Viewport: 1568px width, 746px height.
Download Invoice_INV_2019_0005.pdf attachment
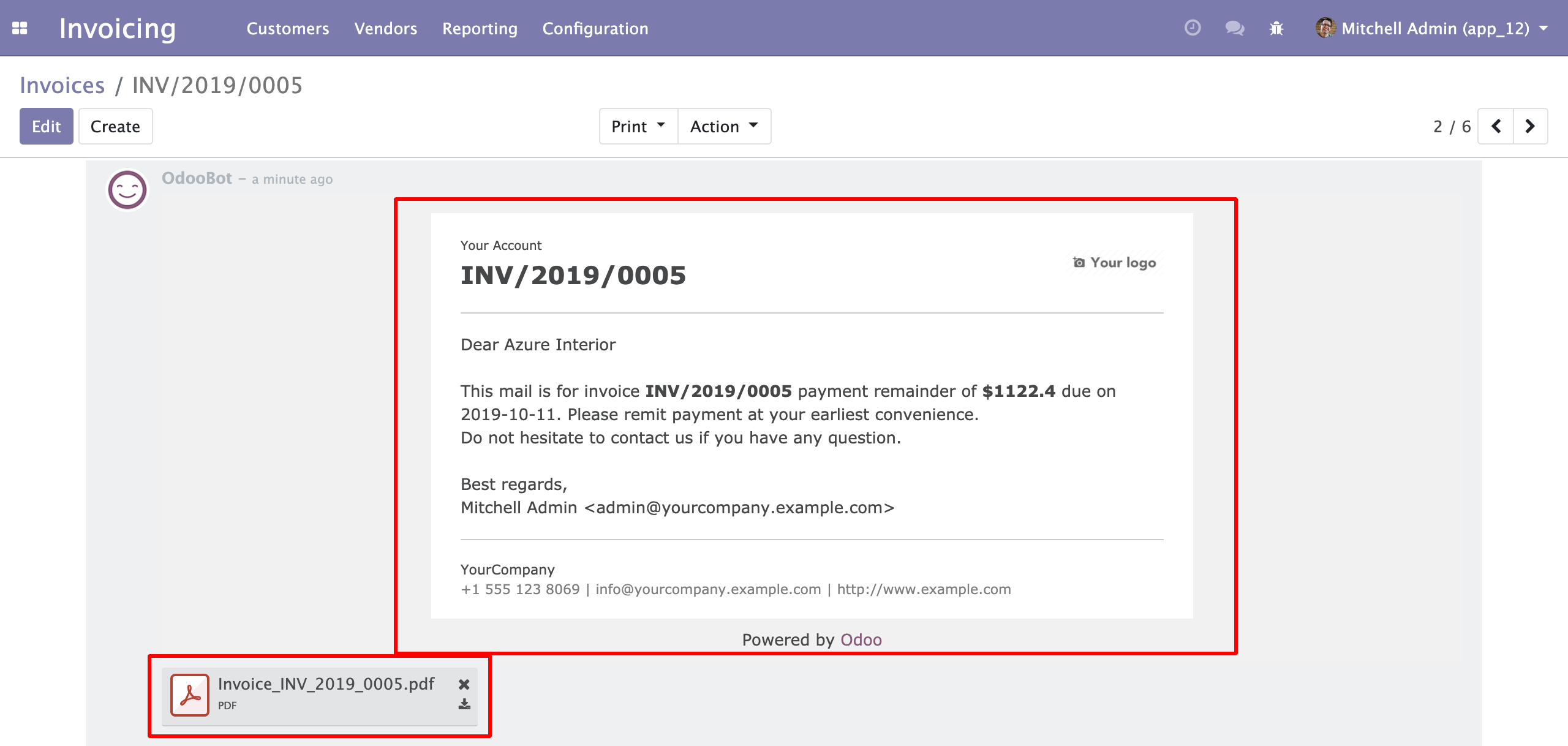tap(464, 704)
